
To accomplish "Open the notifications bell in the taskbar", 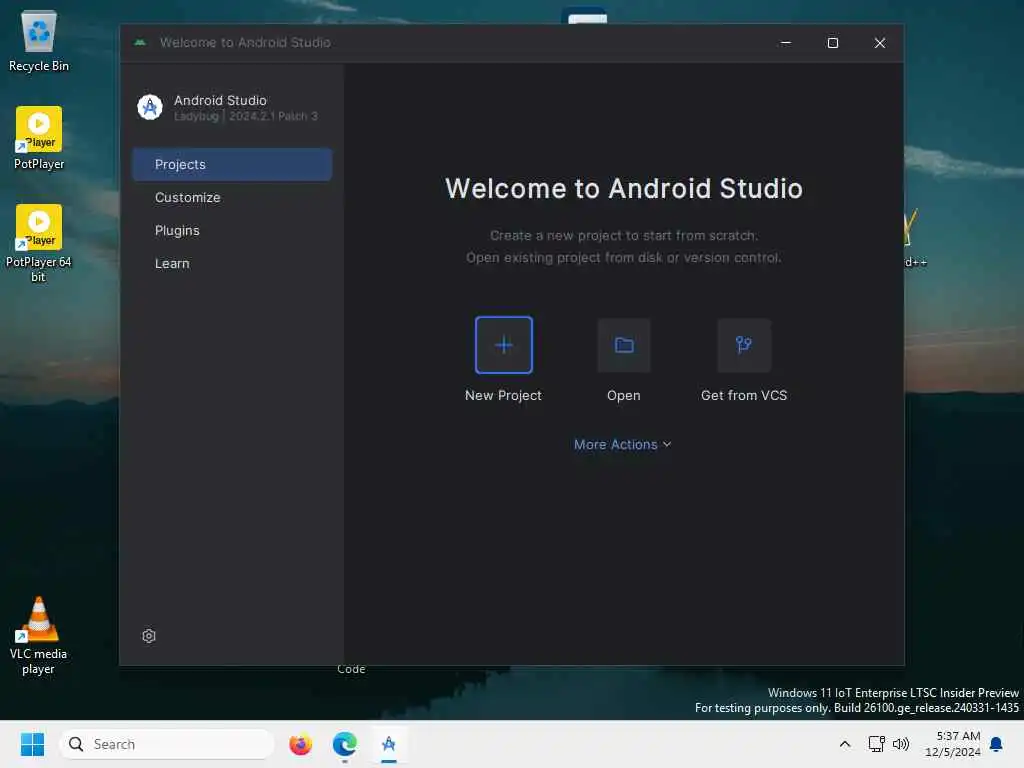I will [996, 744].
